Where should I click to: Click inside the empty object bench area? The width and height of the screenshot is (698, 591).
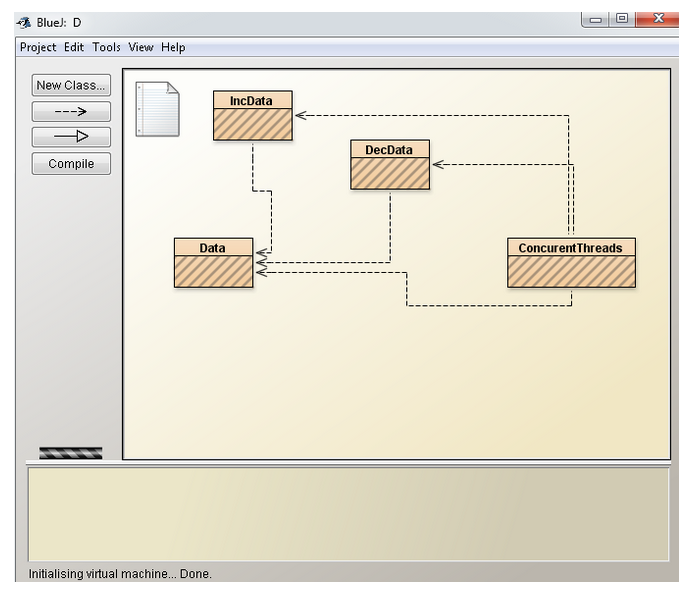[348, 513]
